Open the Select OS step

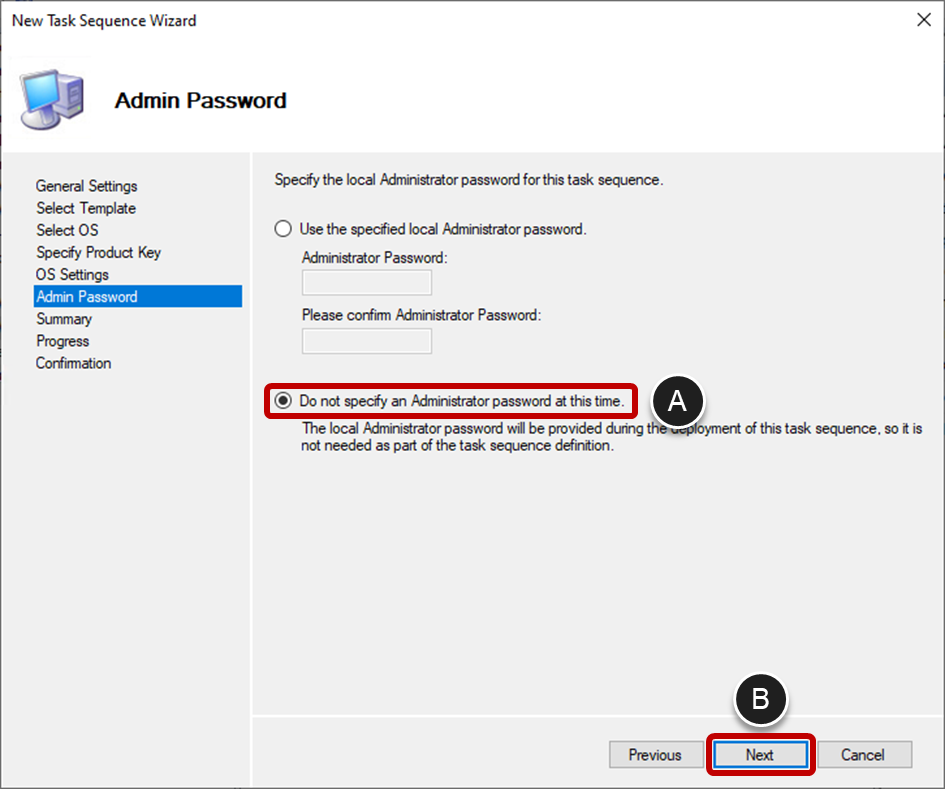pos(67,230)
